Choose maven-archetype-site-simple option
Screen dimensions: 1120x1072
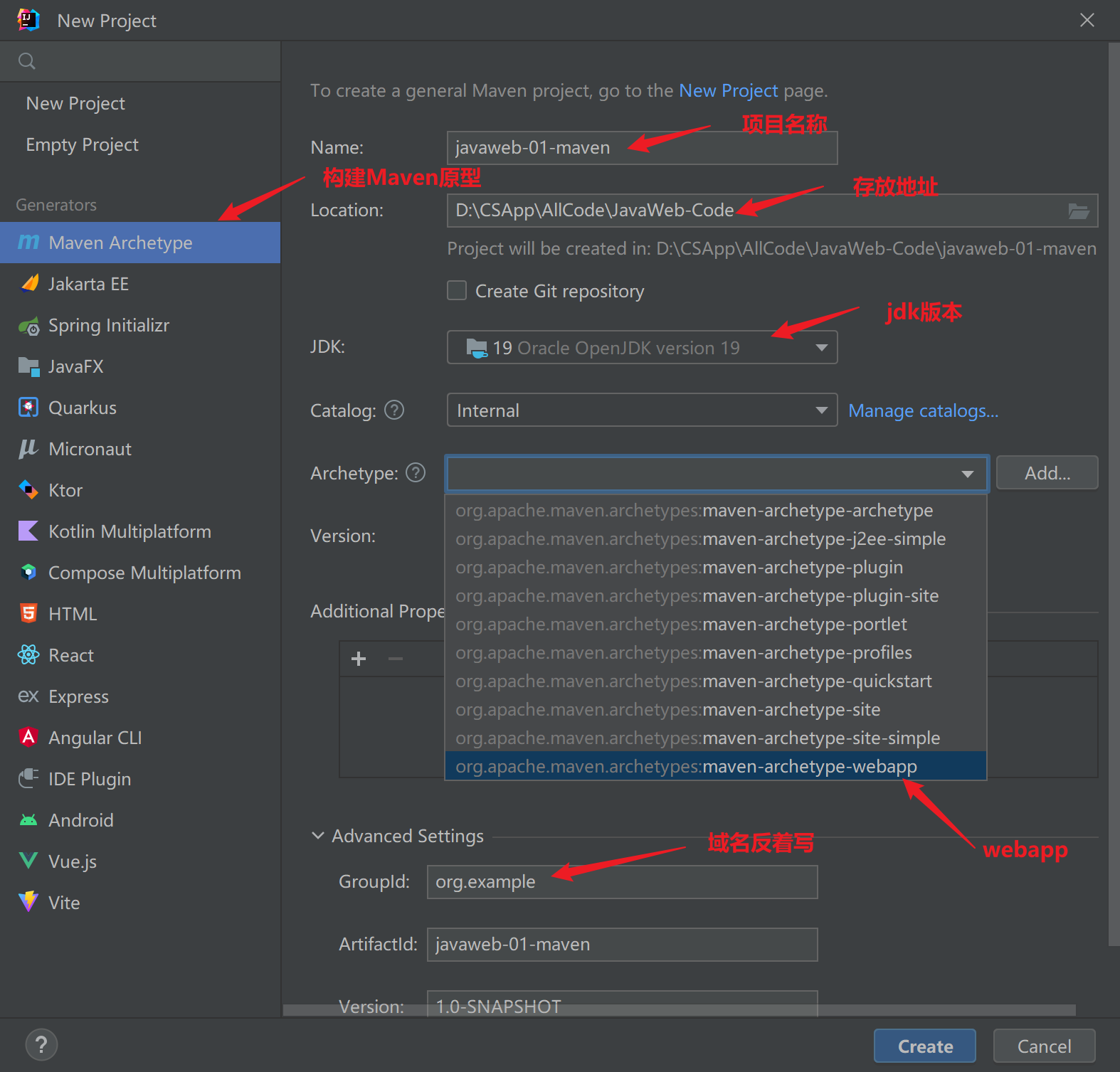coord(716,738)
